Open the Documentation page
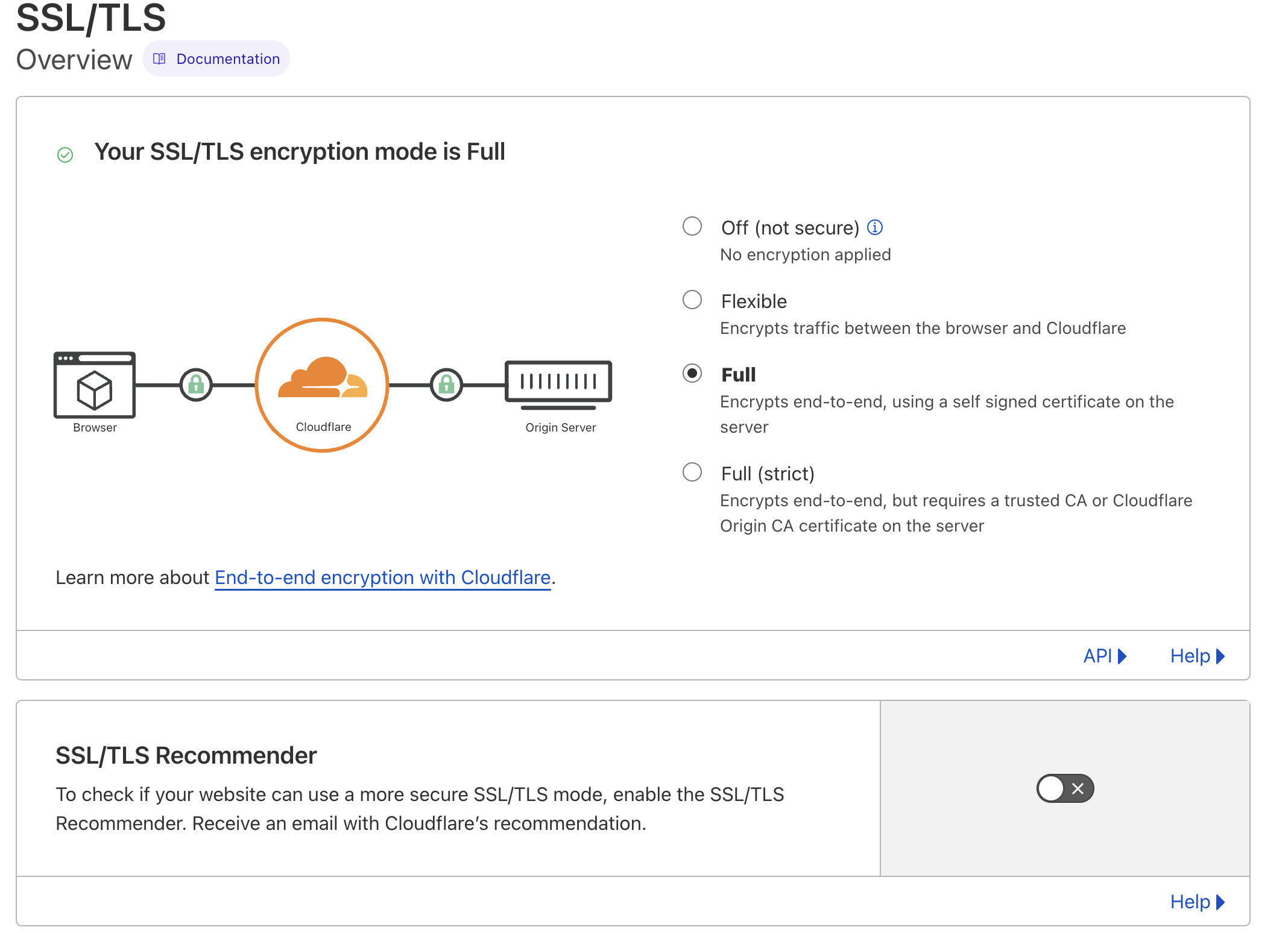This screenshot has height=933, width=1288. click(227, 58)
